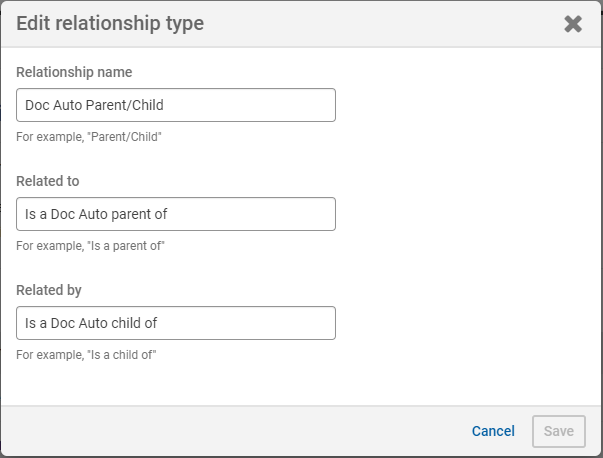This screenshot has width=603, height=458.
Task: Click the blank right side of the dialog body
Action: point(470,220)
